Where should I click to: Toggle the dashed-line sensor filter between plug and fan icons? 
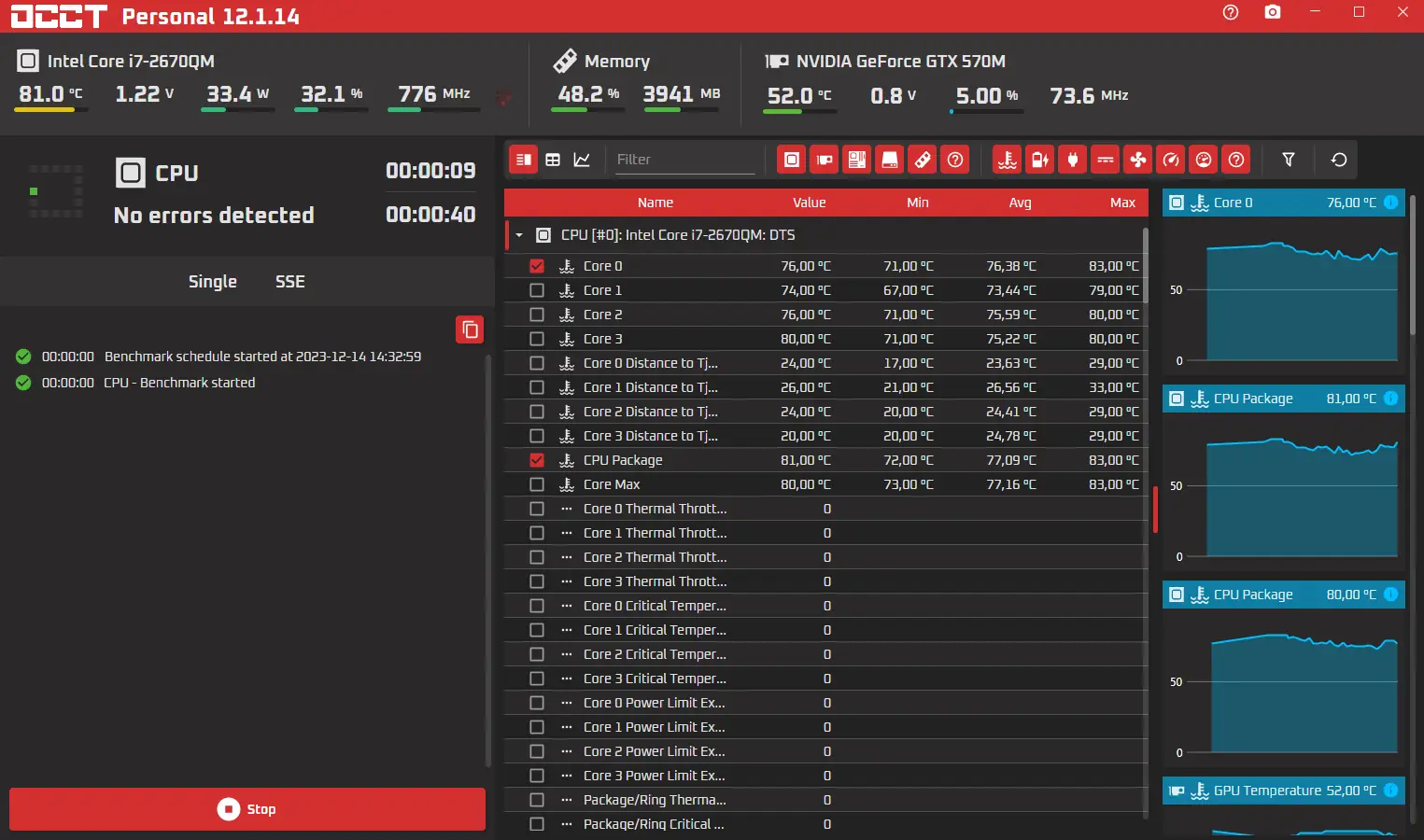click(1106, 160)
